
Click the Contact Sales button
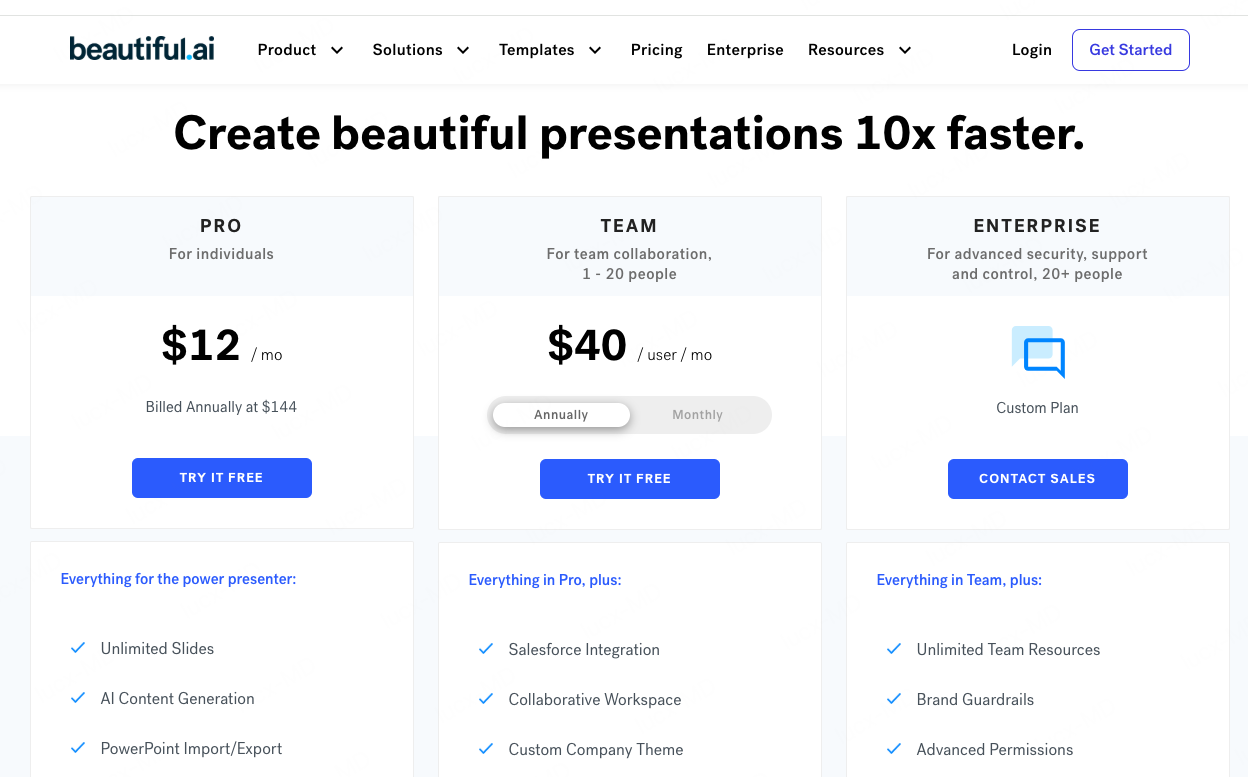[x=1038, y=479]
